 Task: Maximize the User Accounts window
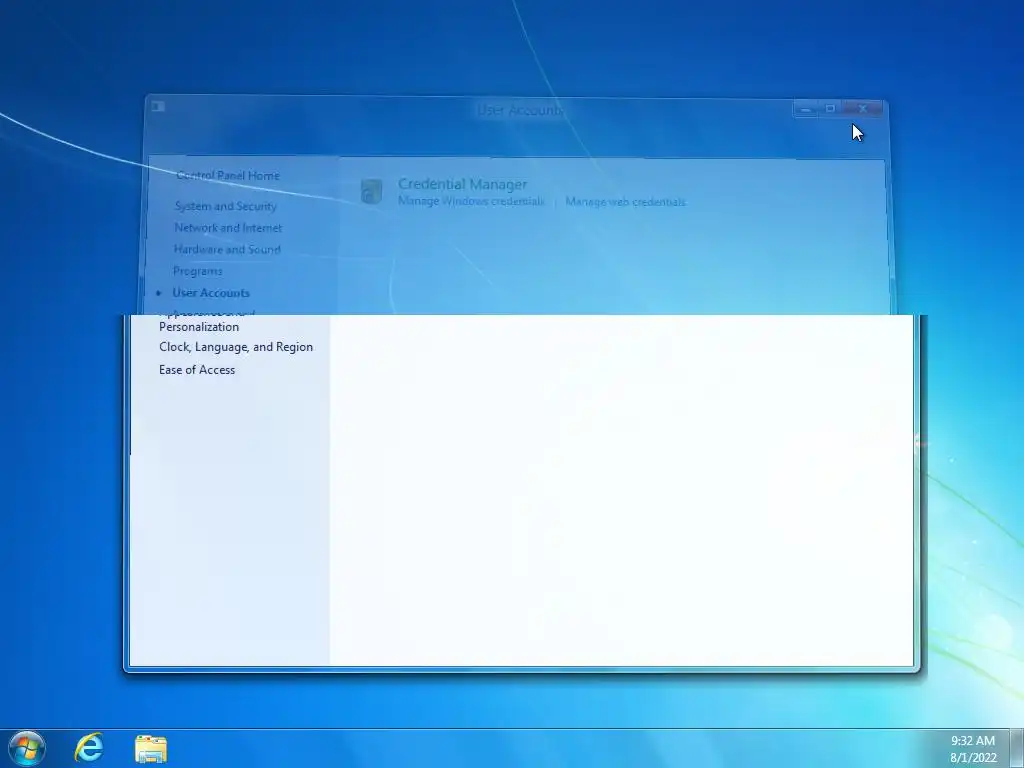pos(830,109)
